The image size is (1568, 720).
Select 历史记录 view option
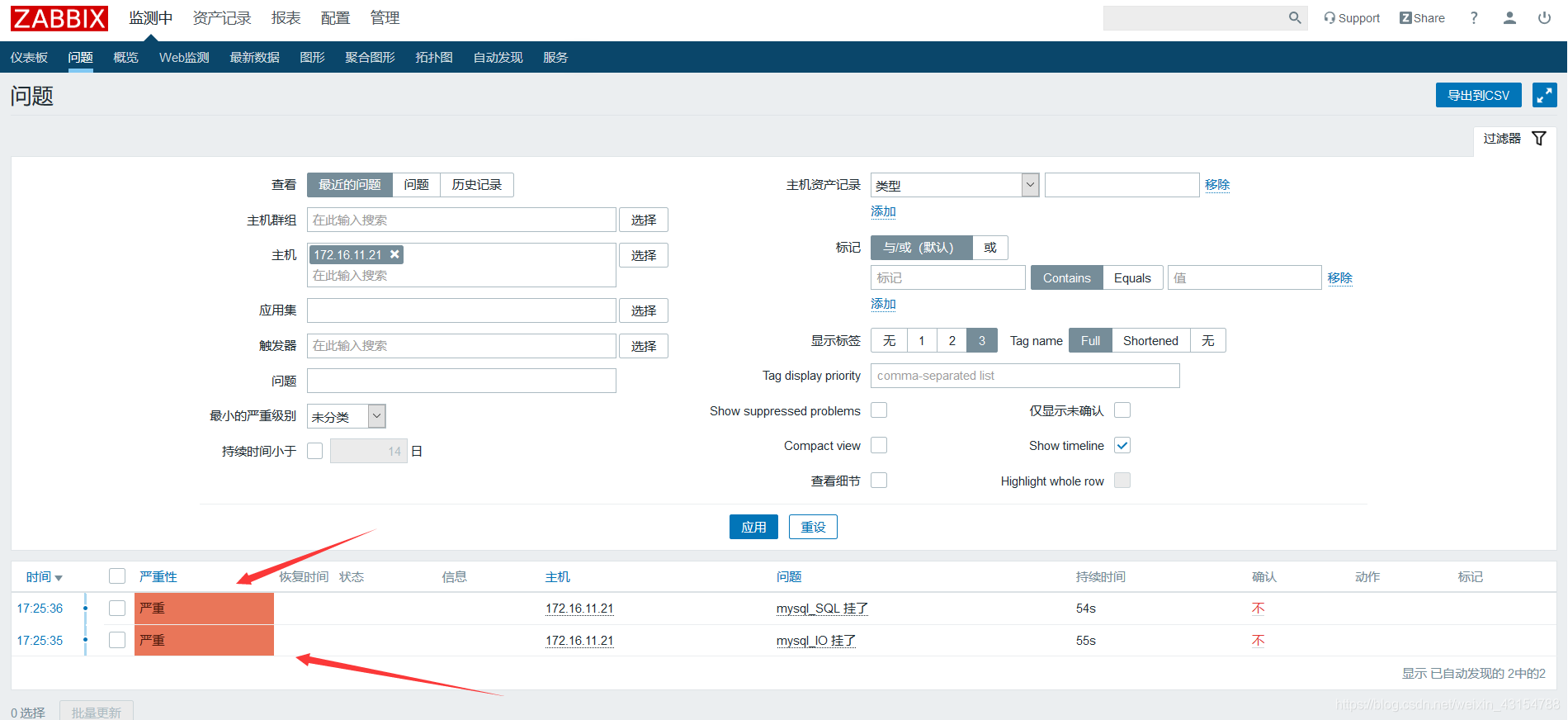pos(477,185)
